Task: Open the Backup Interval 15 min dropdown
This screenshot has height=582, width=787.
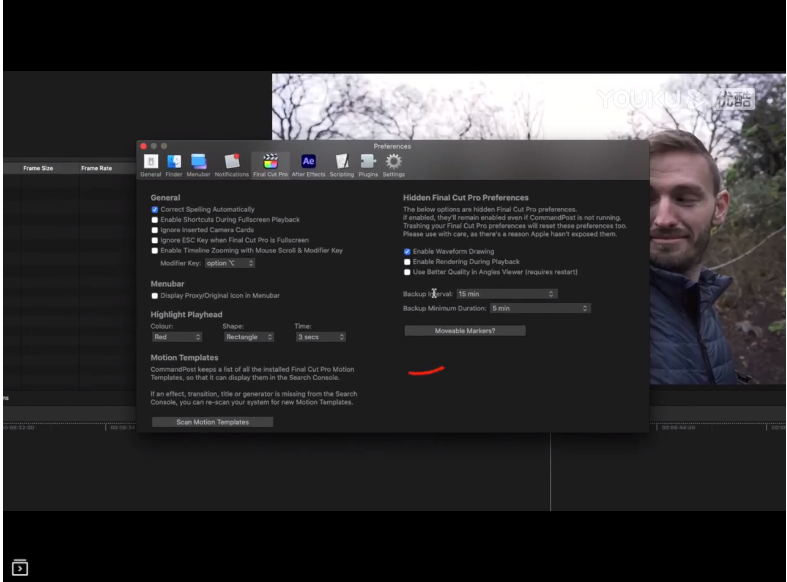Action: pyautogui.click(x=506, y=294)
